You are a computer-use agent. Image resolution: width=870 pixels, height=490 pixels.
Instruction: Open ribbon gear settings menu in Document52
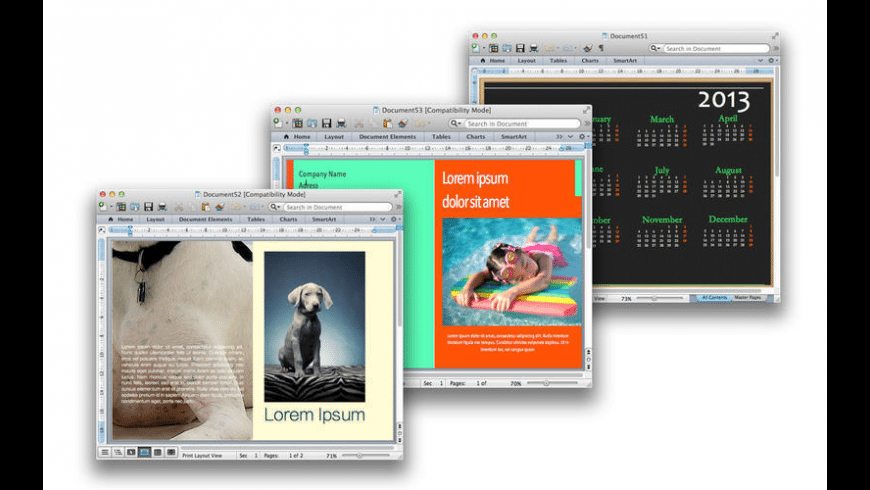394,219
